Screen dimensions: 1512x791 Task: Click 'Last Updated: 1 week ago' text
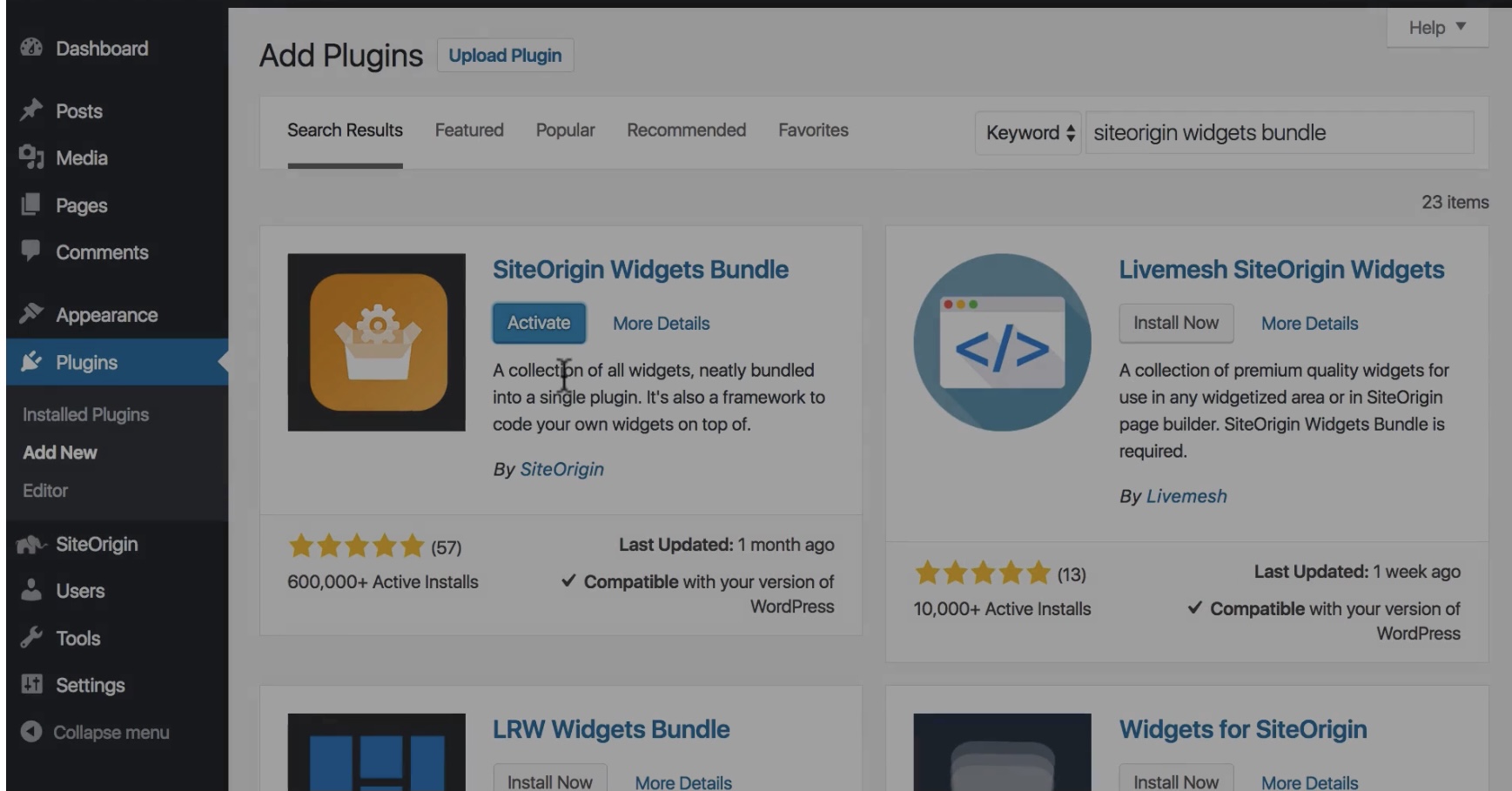pos(1357,572)
